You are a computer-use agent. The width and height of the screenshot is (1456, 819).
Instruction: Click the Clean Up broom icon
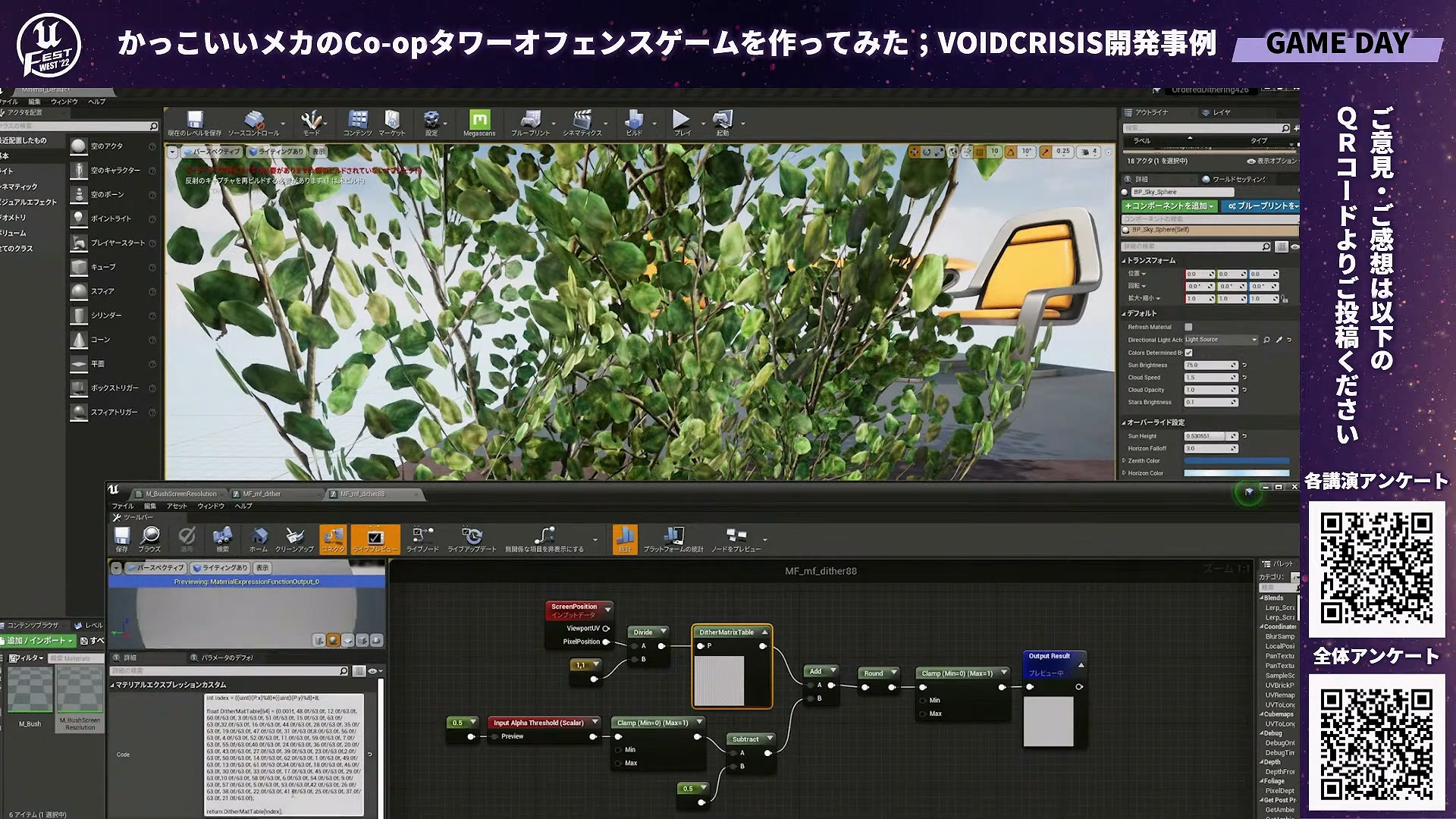(x=294, y=537)
